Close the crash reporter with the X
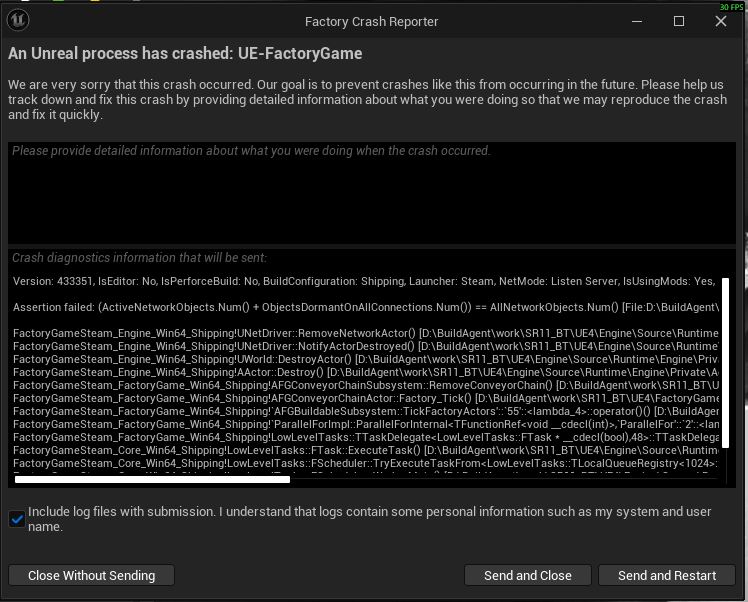The height and width of the screenshot is (602, 748). (x=721, y=21)
